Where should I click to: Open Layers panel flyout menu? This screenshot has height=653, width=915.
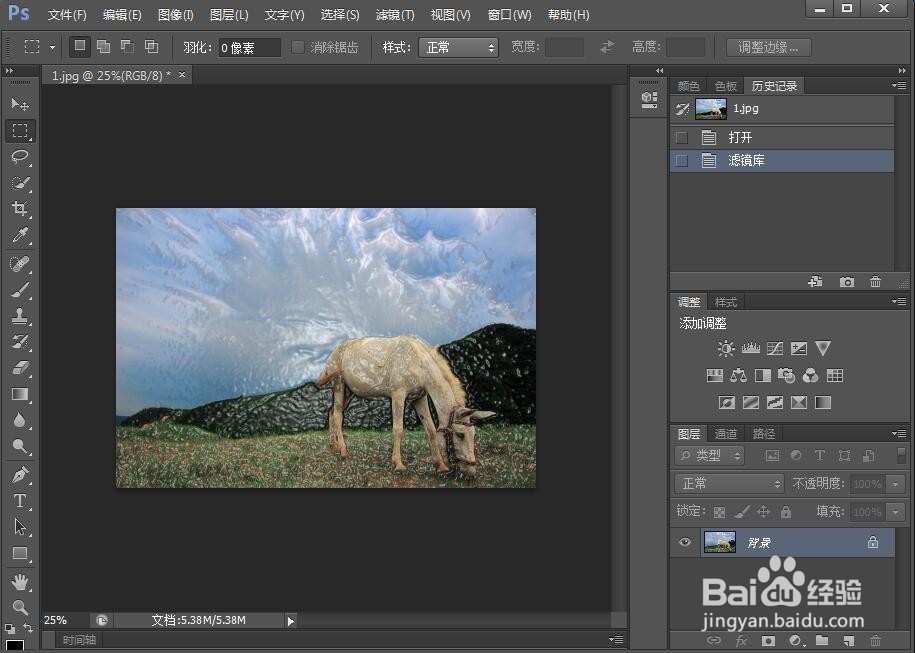coord(899,434)
